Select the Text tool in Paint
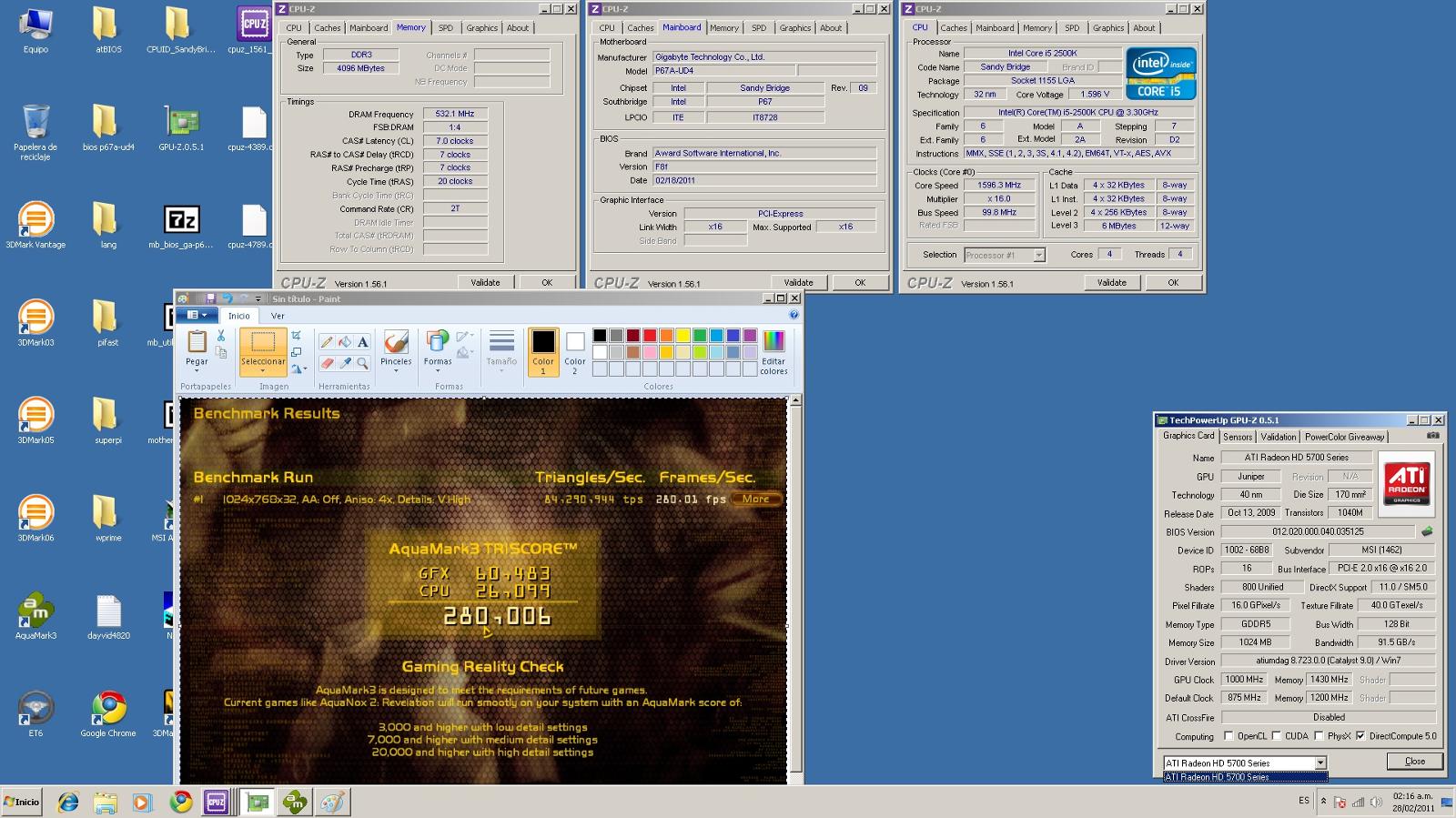The image size is (1456, 818). [363, 342]
